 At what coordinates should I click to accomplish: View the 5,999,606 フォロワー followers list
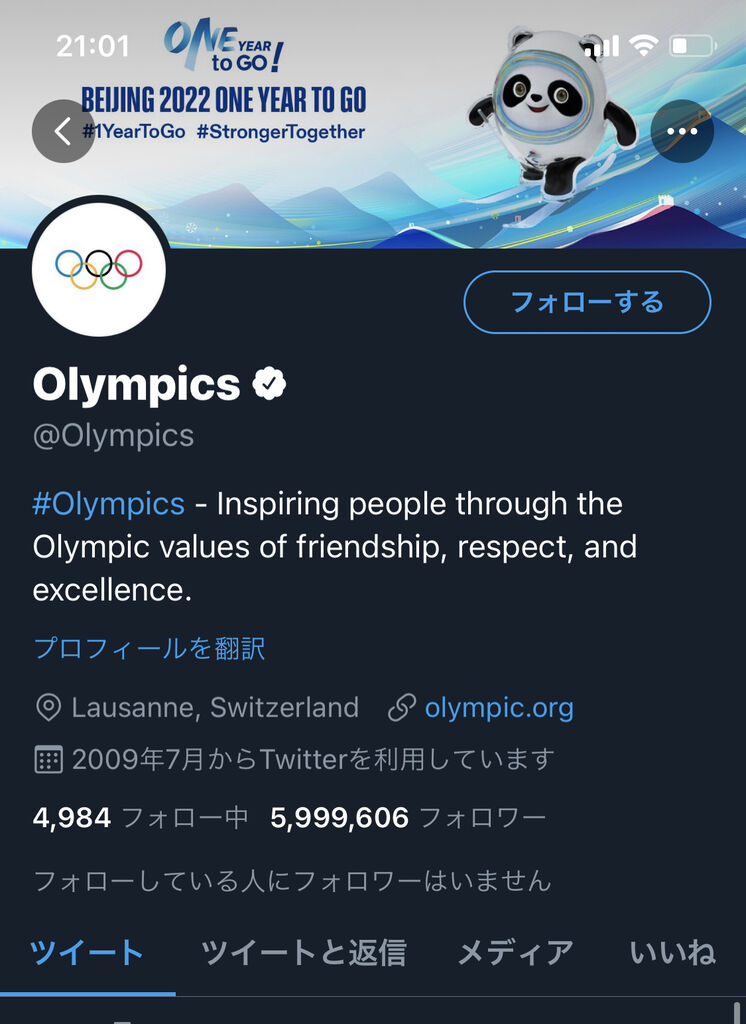[408, 818]
